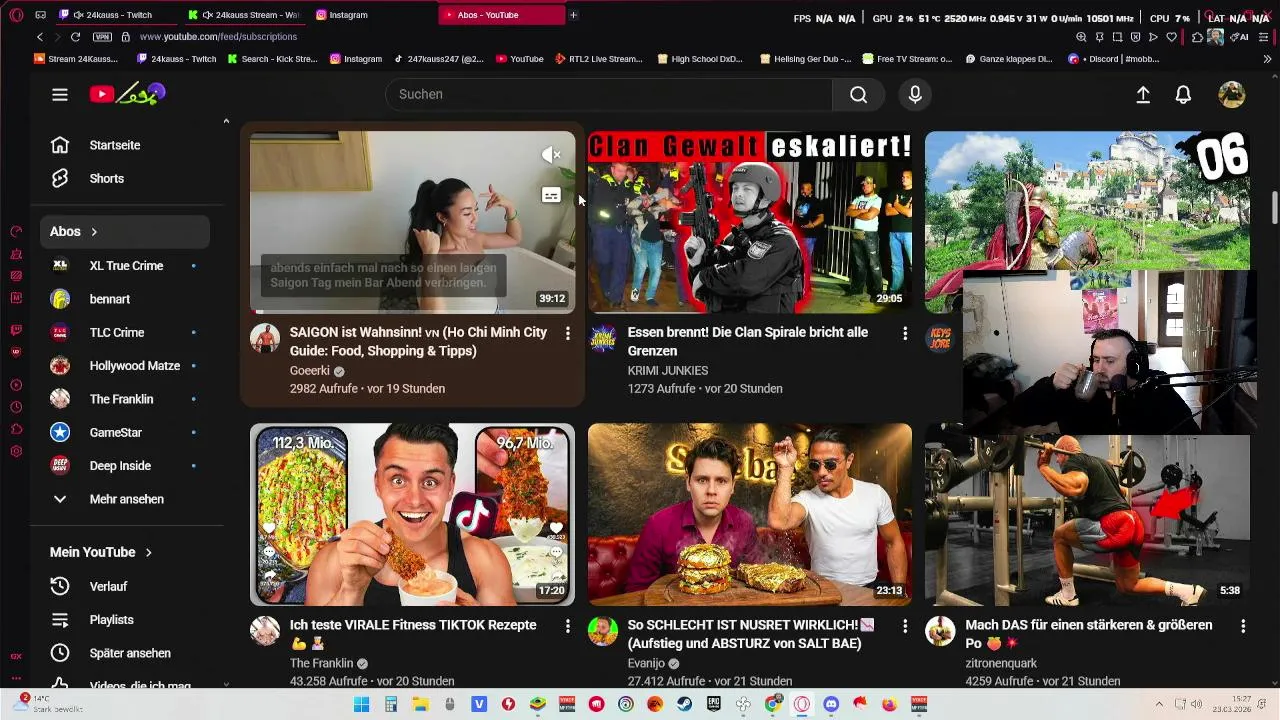
Task: Launch Steam from taskbar
Action: [684, 704]
